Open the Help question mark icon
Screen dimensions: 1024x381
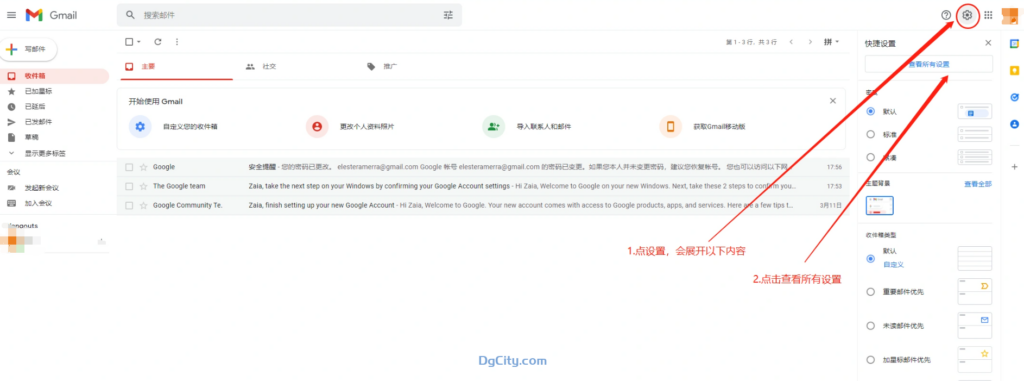tap(946, 15)
